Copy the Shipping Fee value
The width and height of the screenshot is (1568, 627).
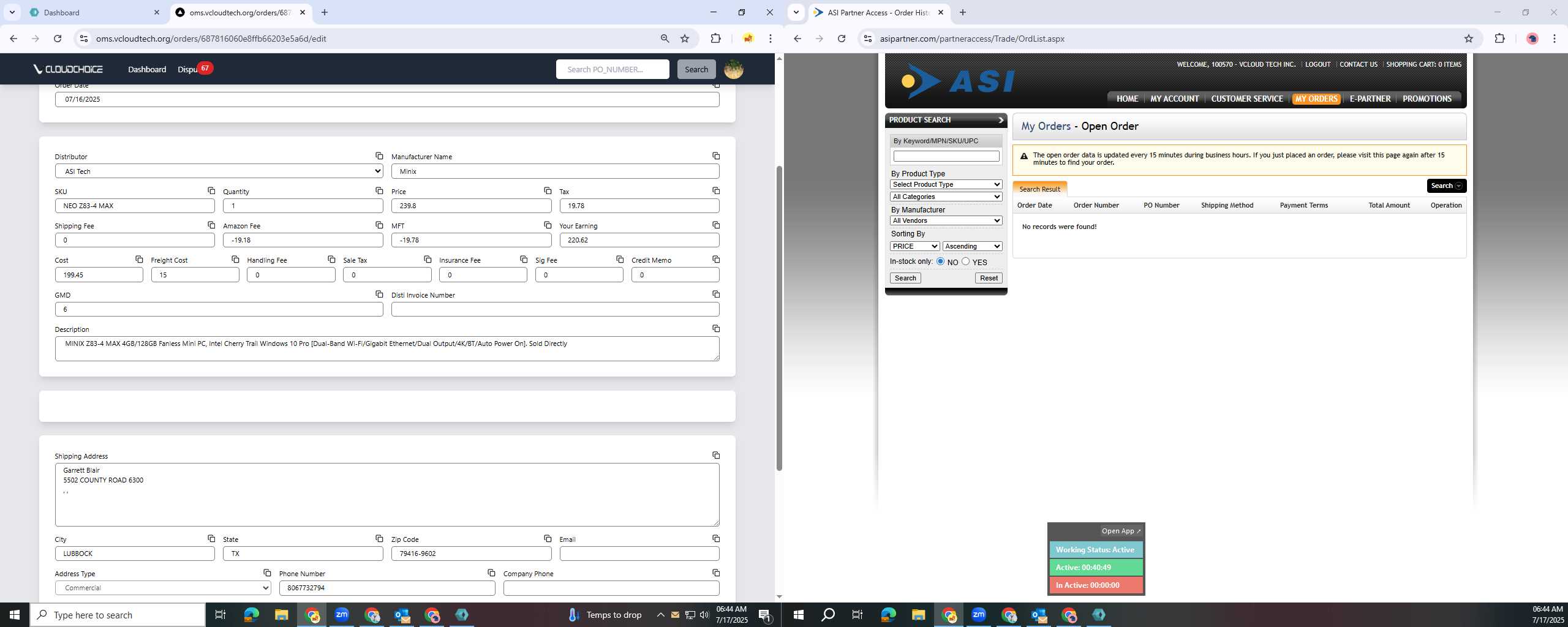211,225
